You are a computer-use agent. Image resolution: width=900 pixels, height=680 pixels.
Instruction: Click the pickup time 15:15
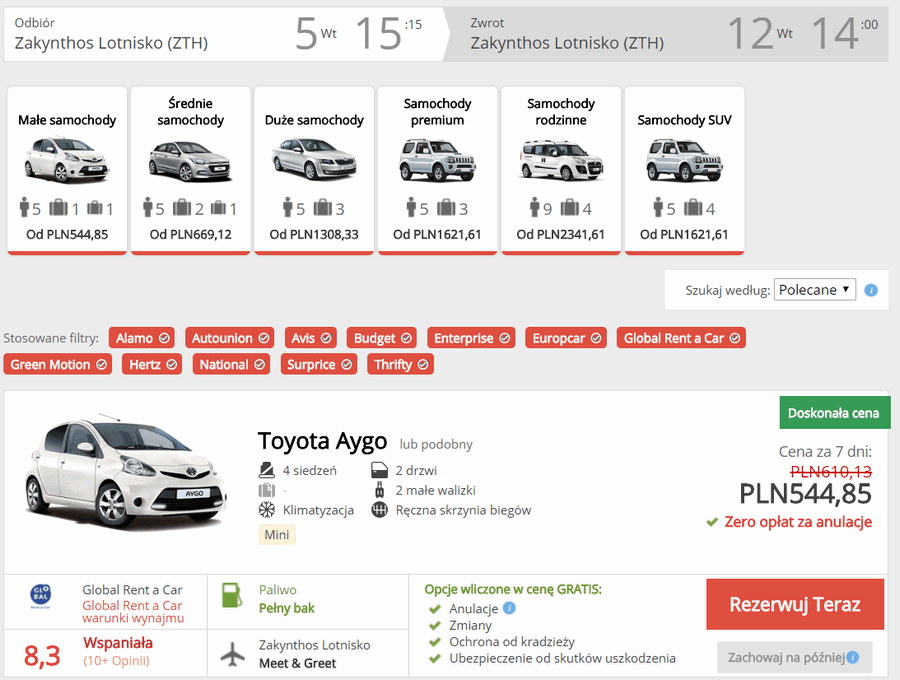point(389,33)
